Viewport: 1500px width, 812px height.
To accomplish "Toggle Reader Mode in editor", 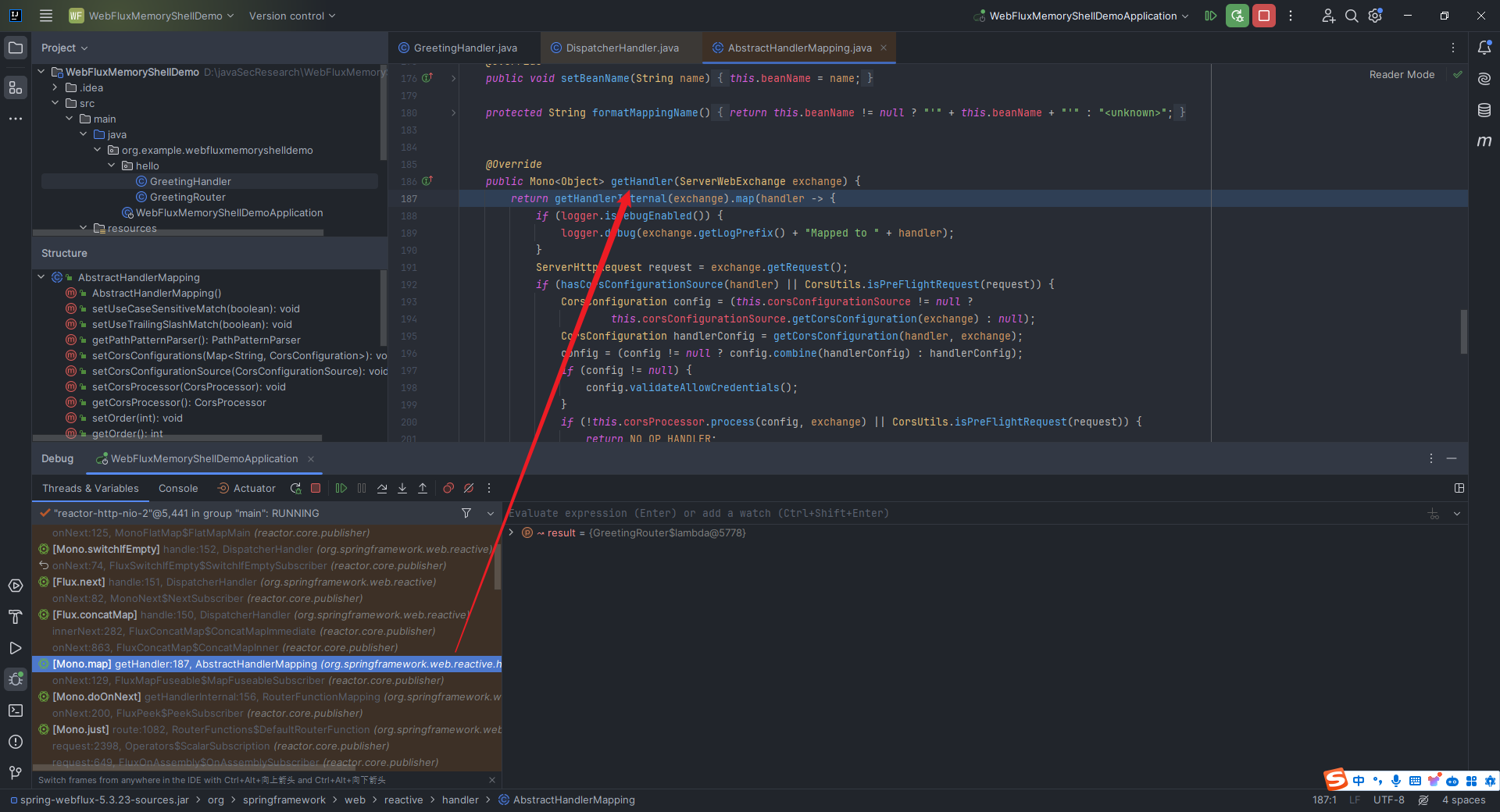I will pyautogui.click(x=1402, y=75).
